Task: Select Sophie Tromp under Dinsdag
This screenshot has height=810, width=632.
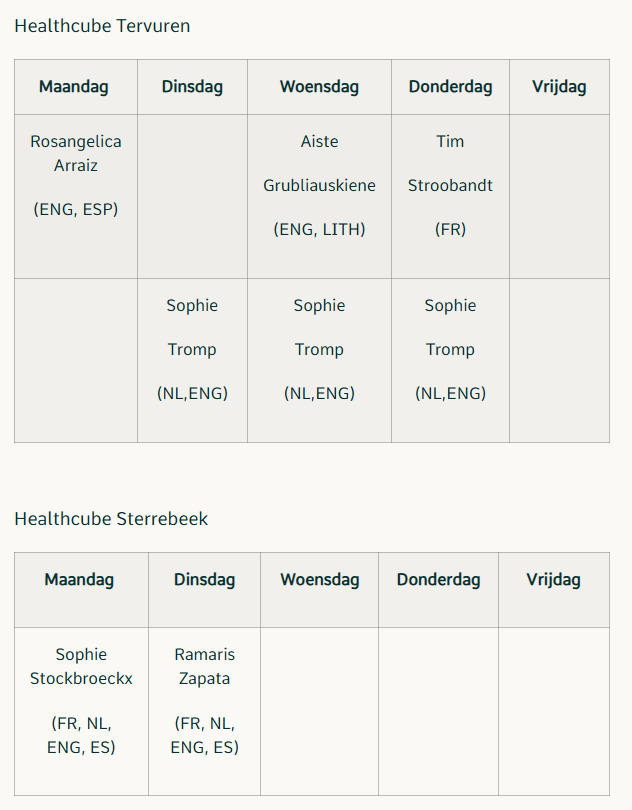Action: (x=192, y=361)
